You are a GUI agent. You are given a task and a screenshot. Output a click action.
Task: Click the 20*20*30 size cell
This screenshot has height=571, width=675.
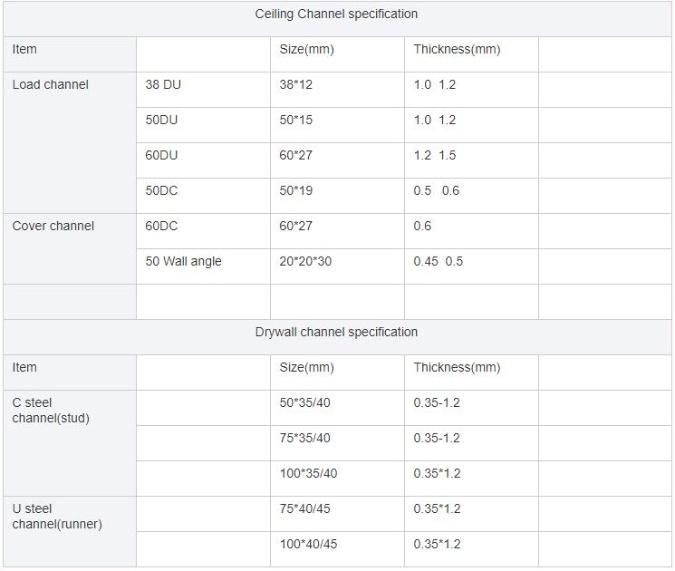point(304,262)
